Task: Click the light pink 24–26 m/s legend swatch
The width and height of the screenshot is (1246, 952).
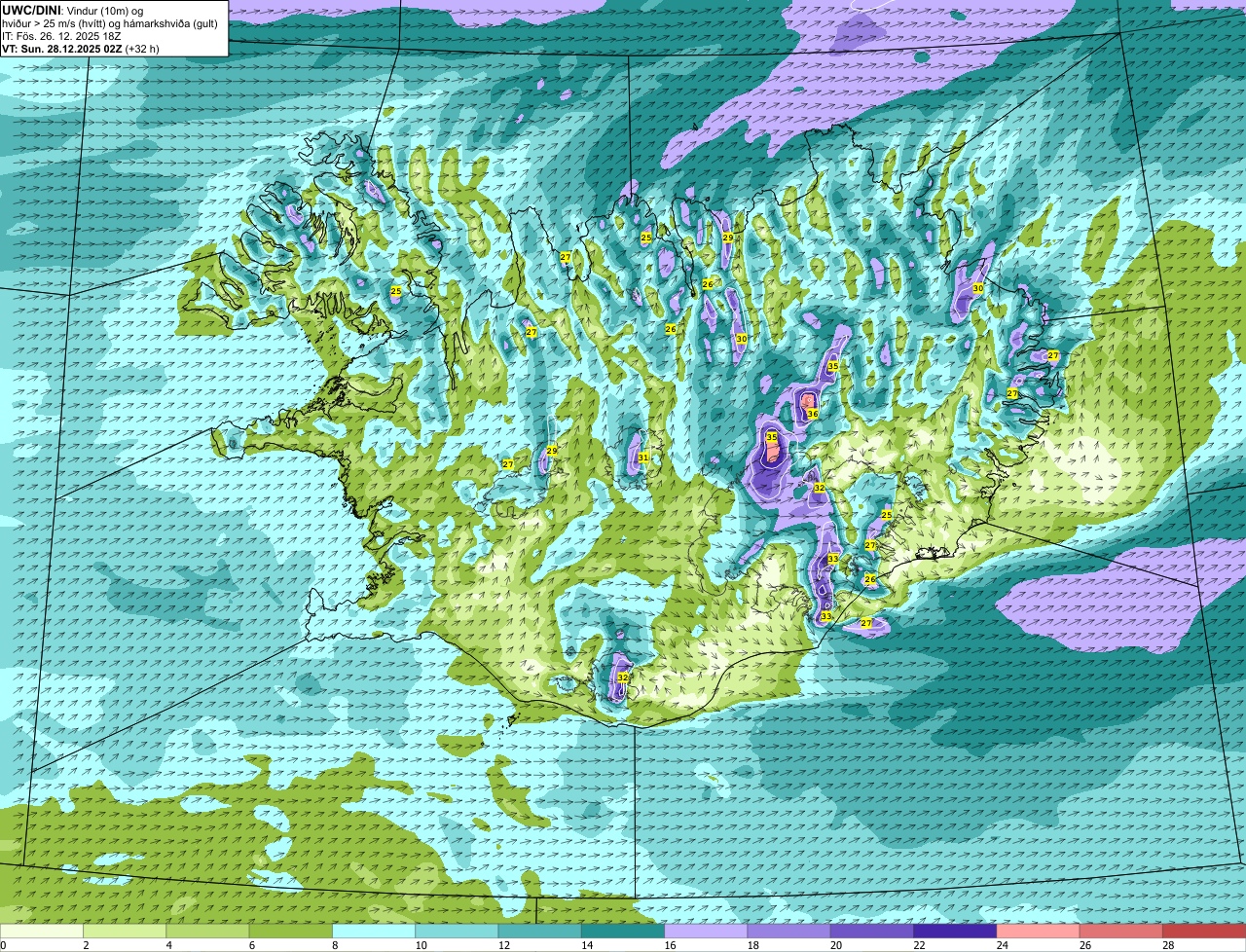Action: pos(1039,931)
